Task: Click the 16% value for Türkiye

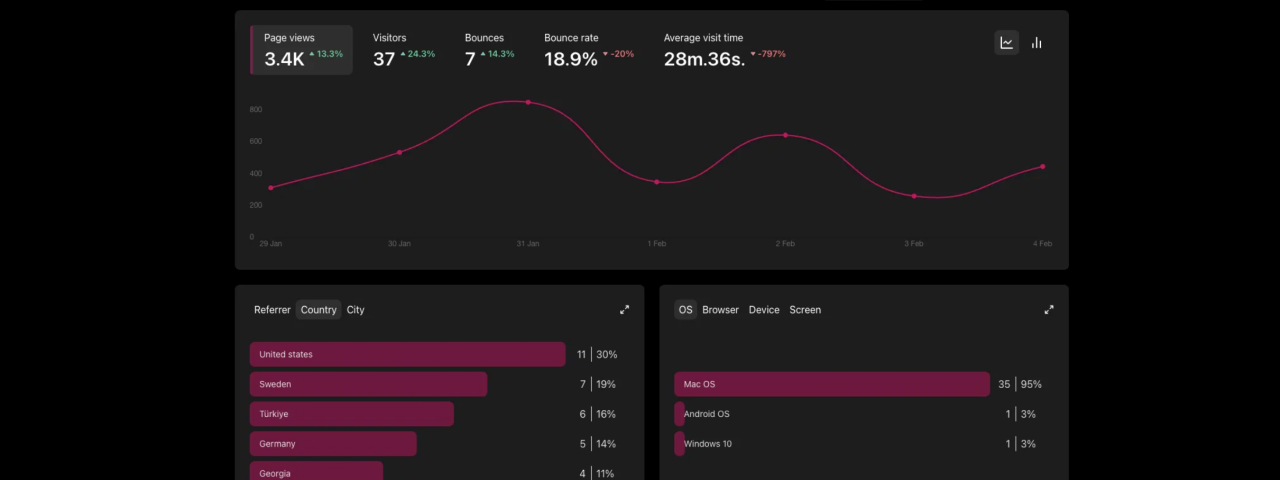Action: pyautogui.click(x=606, y=414)
